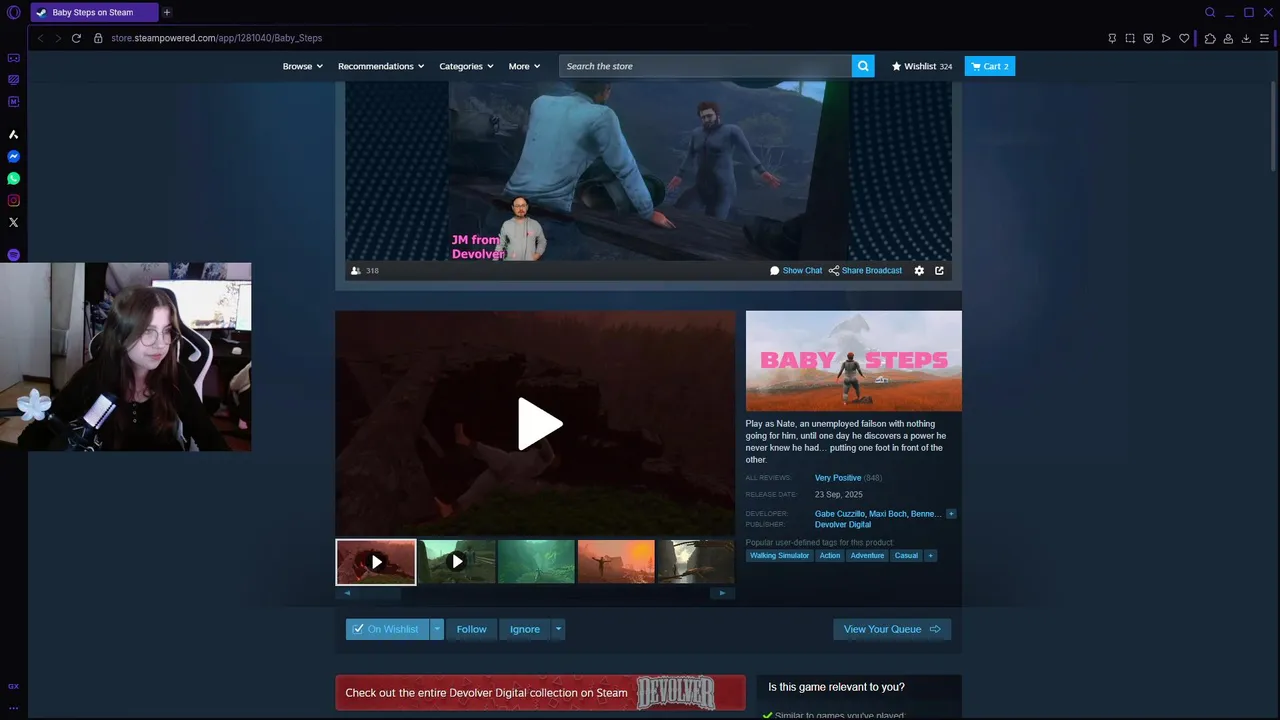Open WhatsApp in sidebar
Screen dimensions: 1280x720
click(x=13, y=178)
